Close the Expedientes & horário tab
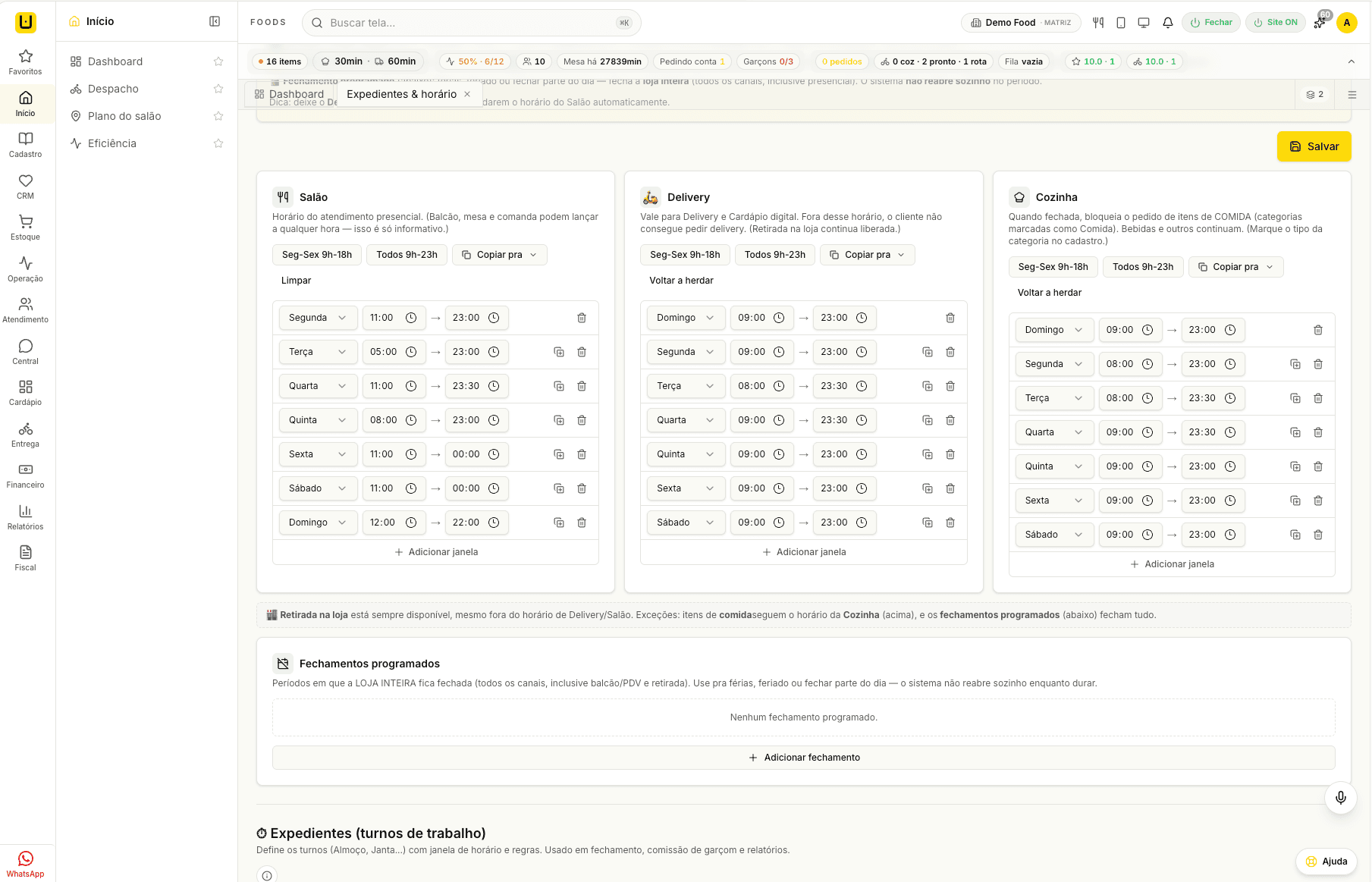The image size is (1372, 882). (x=467, y=94)
